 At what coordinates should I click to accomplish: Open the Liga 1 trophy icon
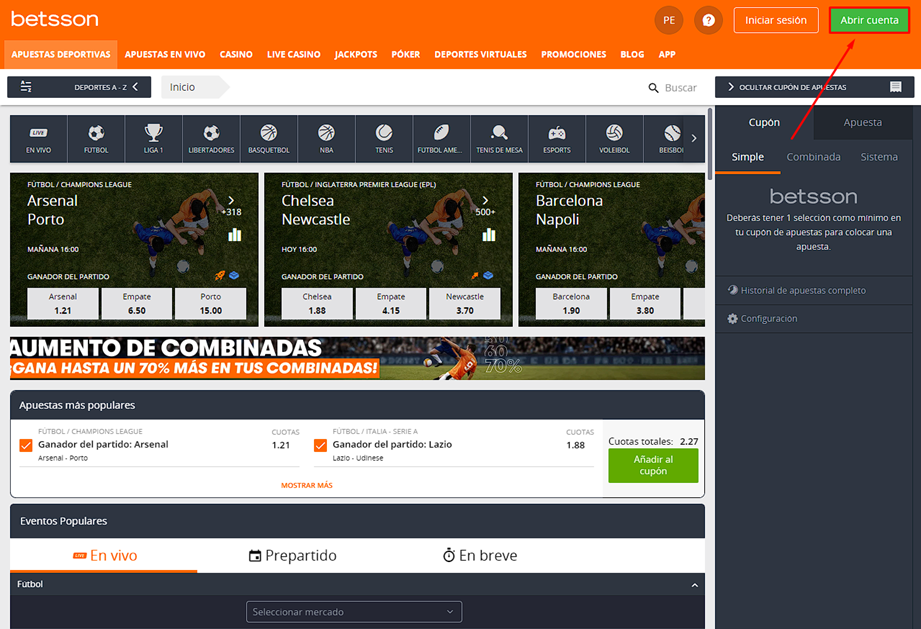pos(153,138)
